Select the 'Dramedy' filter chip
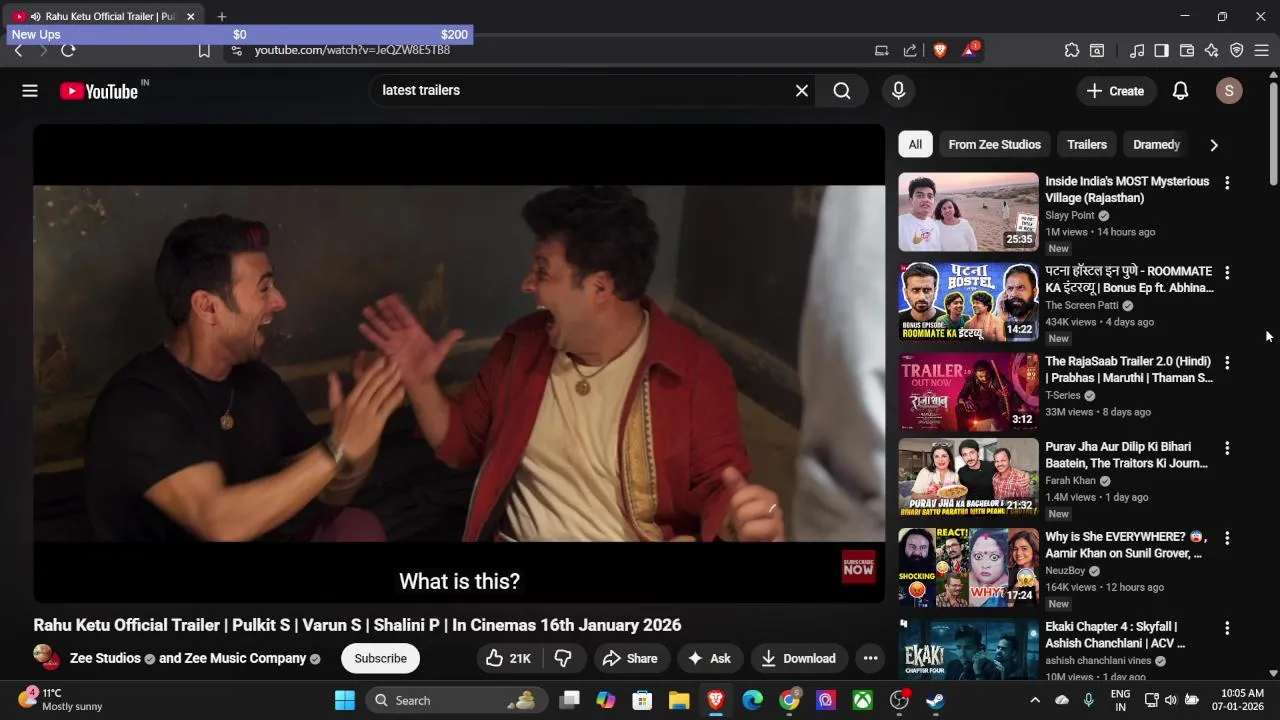 point(1157,145)
